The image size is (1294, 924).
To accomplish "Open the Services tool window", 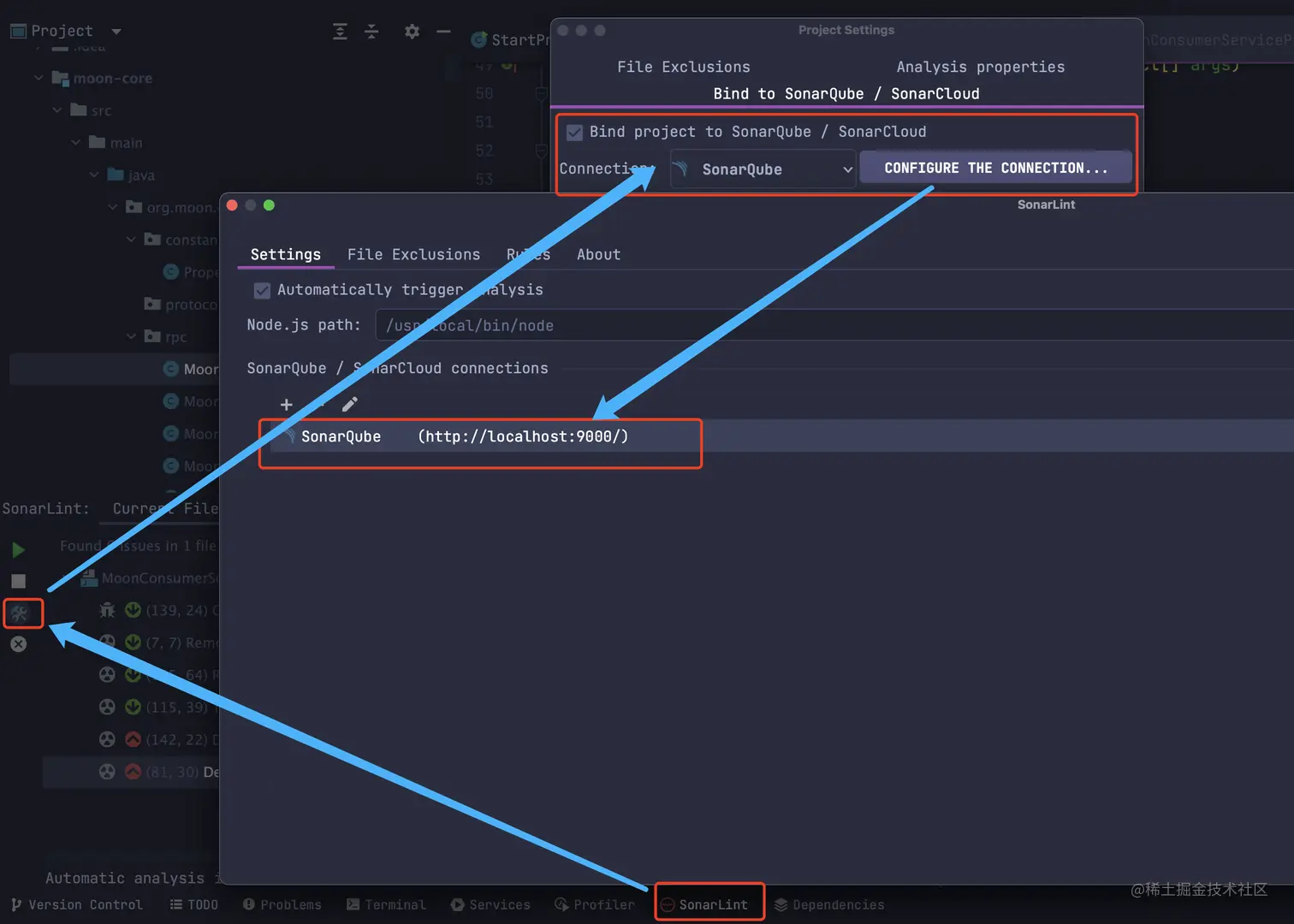I will pos(490,905).
